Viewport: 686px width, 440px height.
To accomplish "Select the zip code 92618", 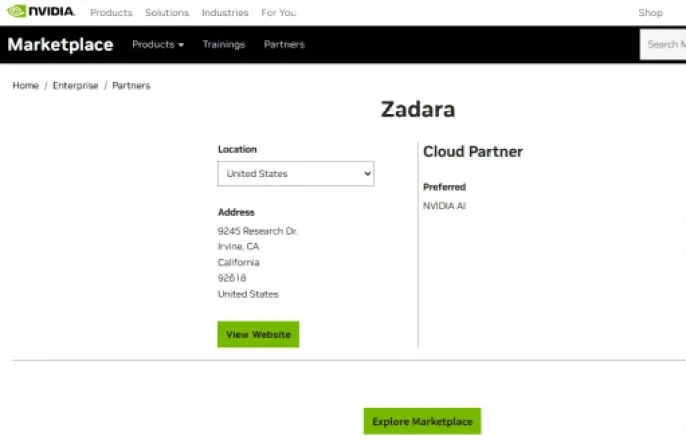I will (232, 278).
